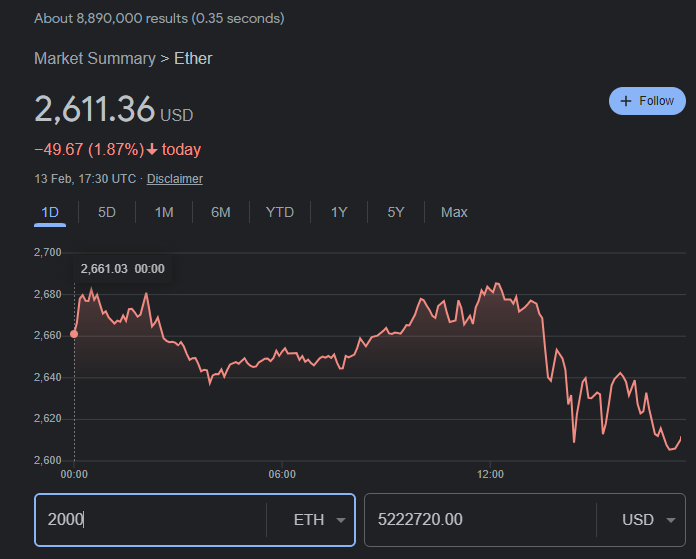The width and height of the screenshot is (696, 559).
Task: Click the 2,611.36 USD price value
Action: tap(95, 109)
